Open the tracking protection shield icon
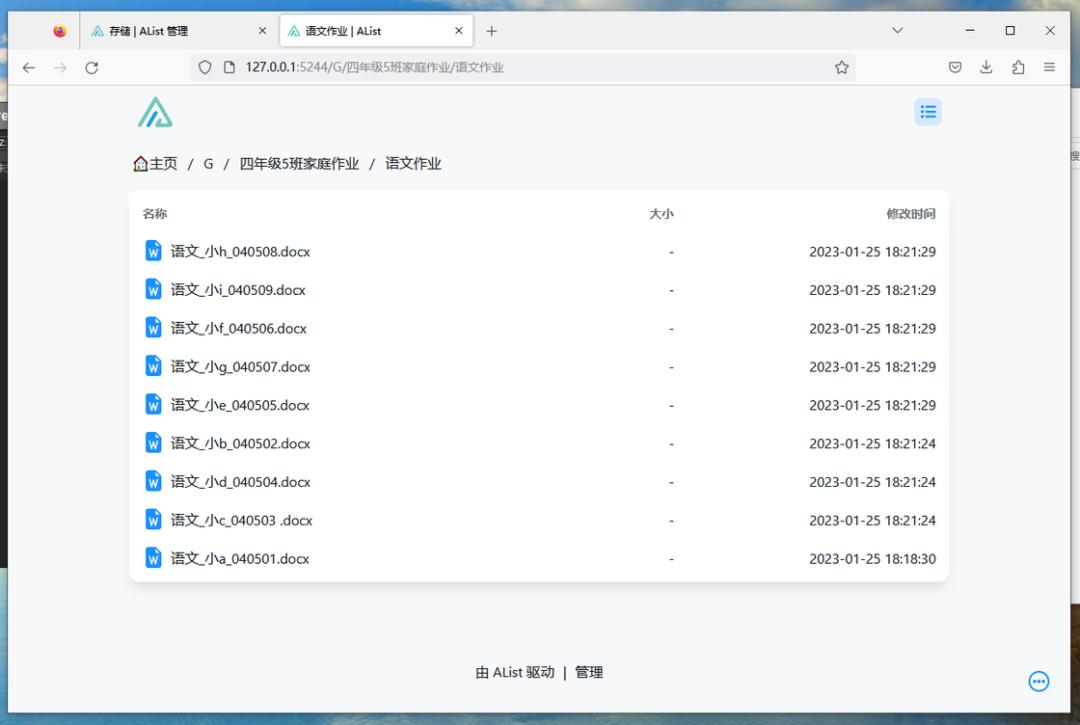Viewport: 1080px width, 725px height. click(205, 67)
